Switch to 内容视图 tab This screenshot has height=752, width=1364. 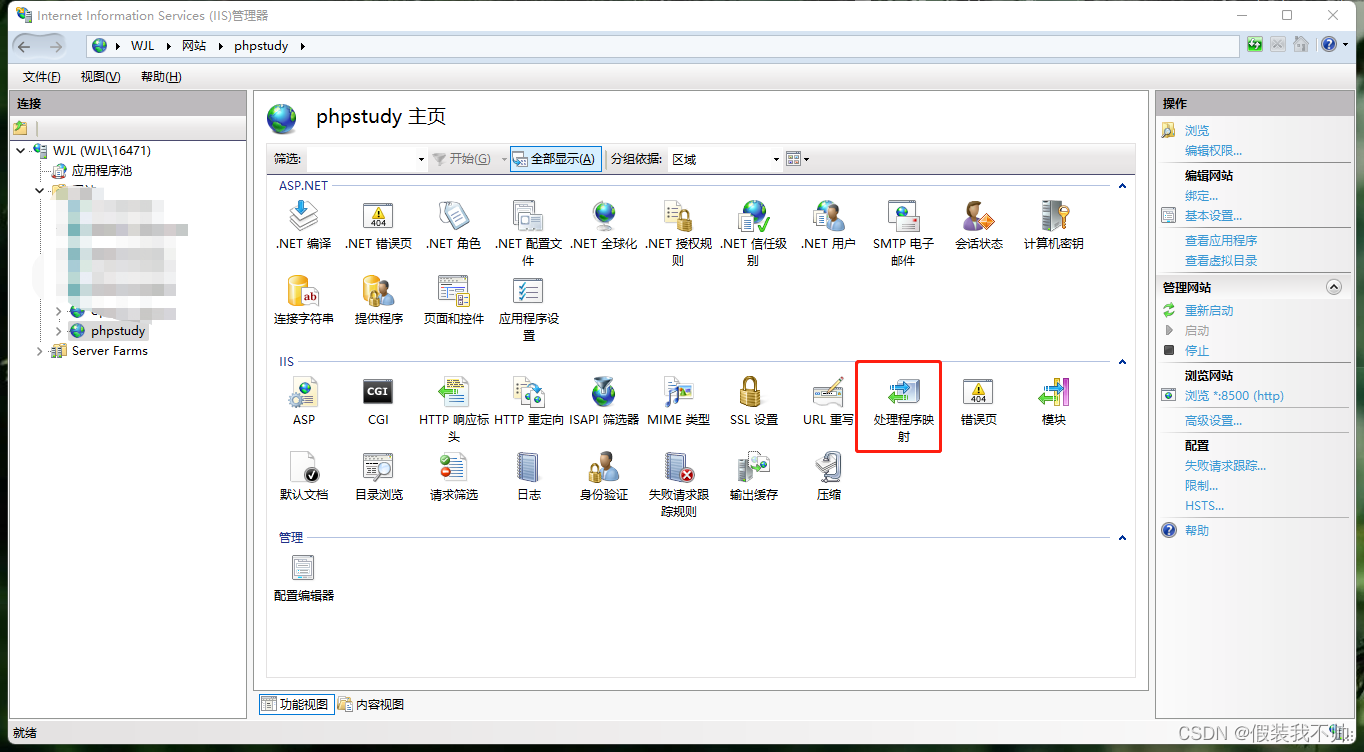point(371,704)
